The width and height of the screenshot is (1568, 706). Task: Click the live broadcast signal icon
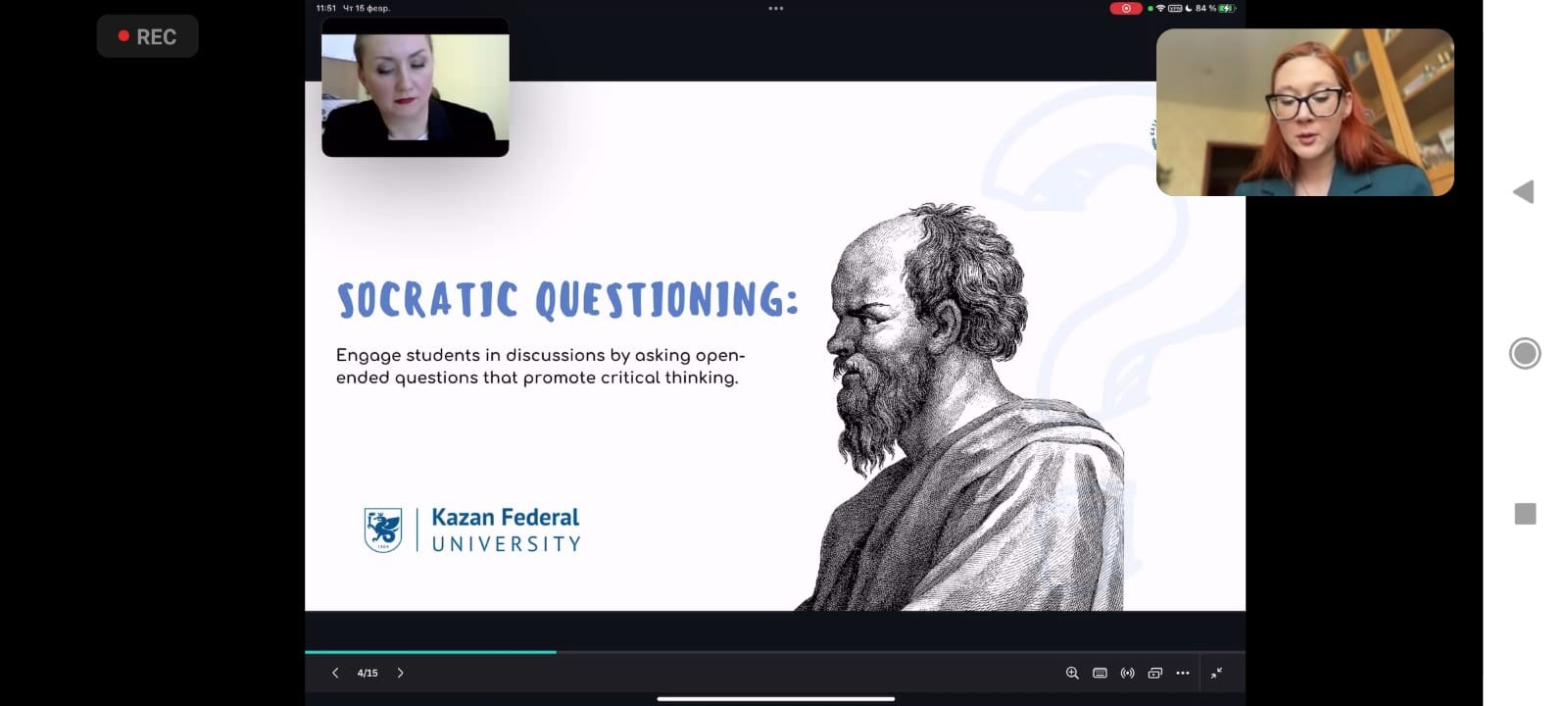point(1127,673)
